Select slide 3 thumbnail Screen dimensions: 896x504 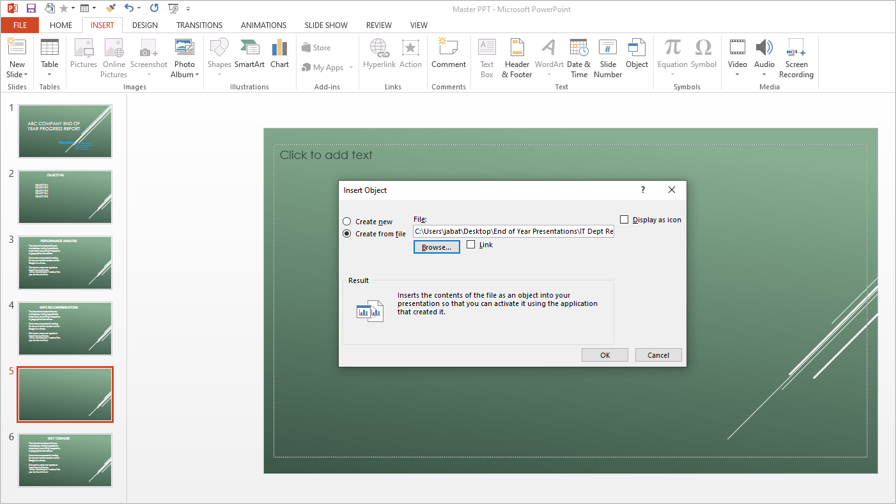coord(65,262)
